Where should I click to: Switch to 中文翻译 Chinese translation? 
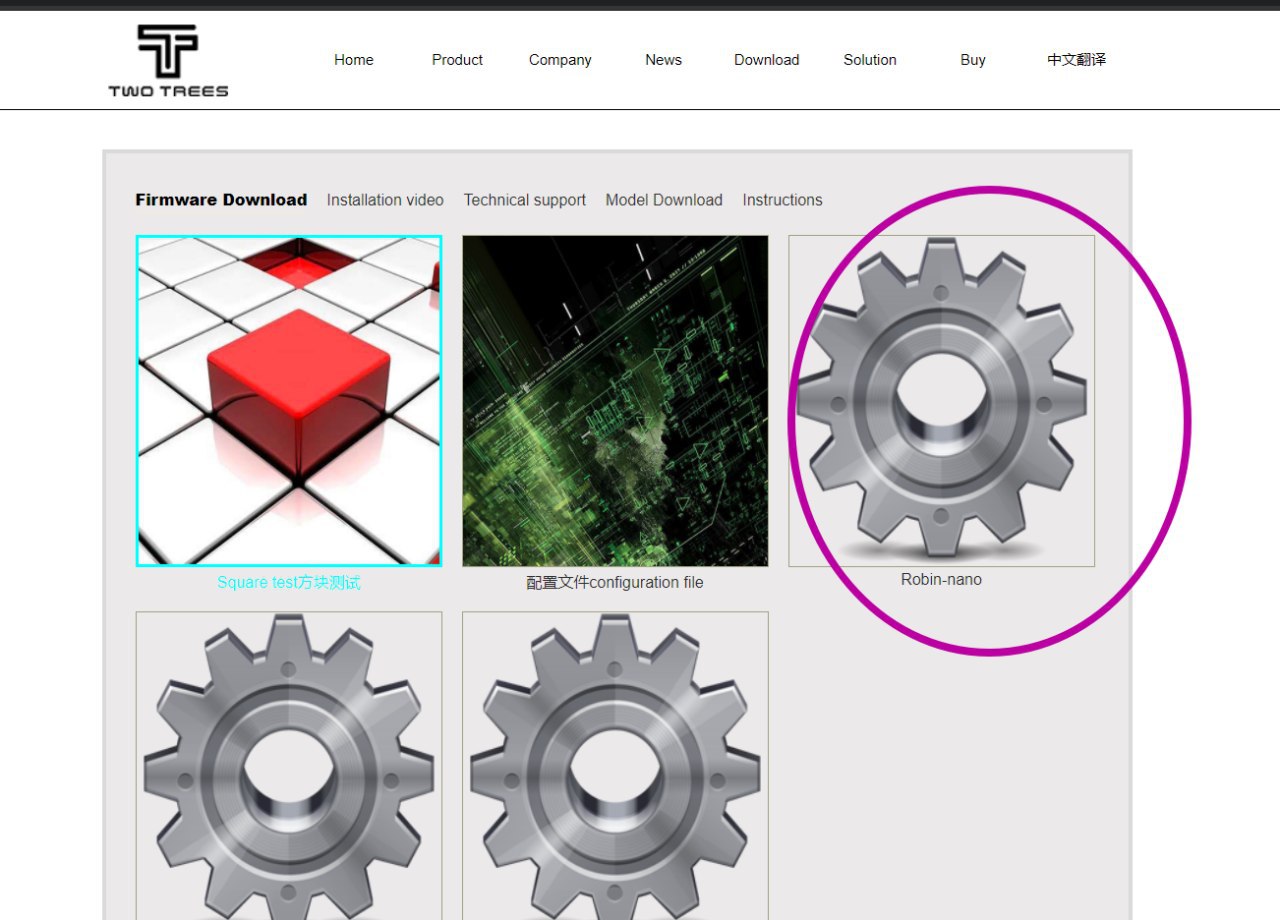pos(1076,60)
